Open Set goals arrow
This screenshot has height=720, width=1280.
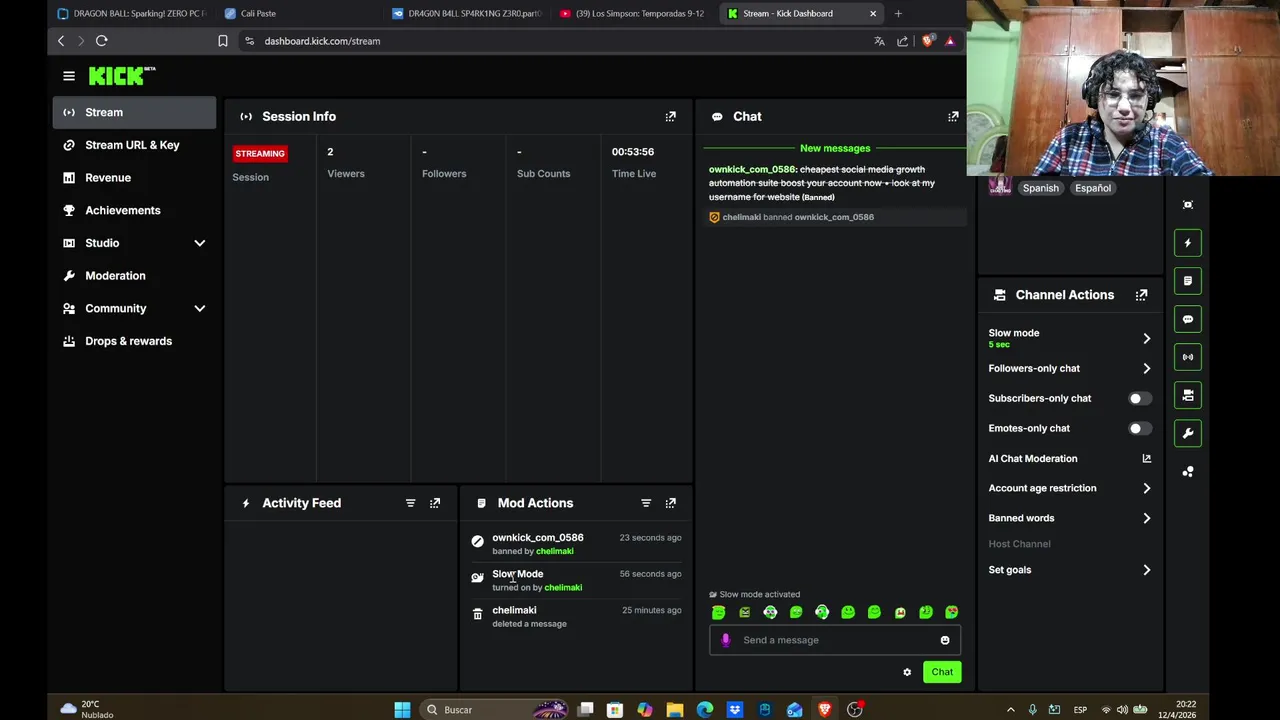coord(1146,570)
